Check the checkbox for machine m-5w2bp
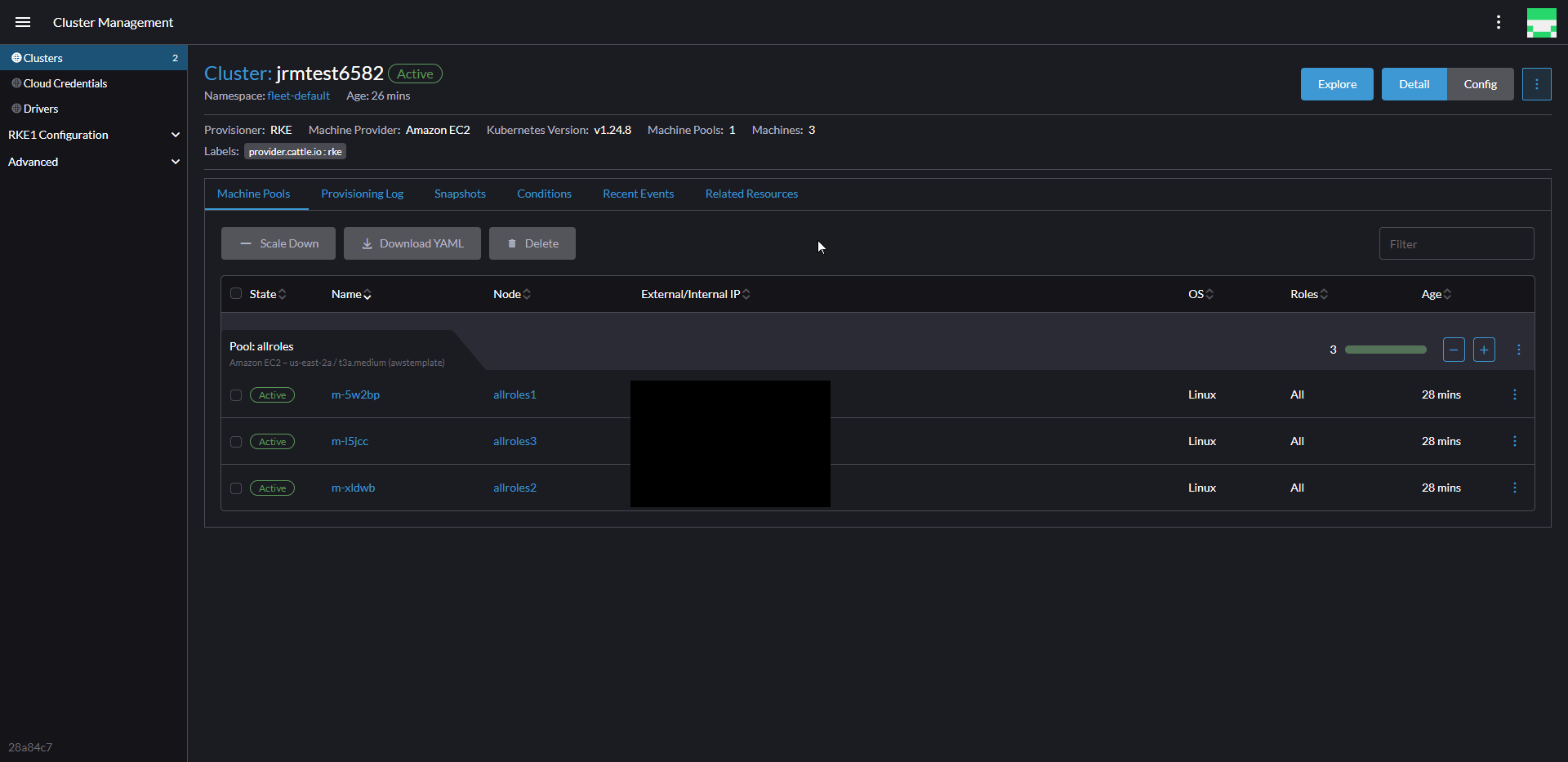 coord(235,395)
